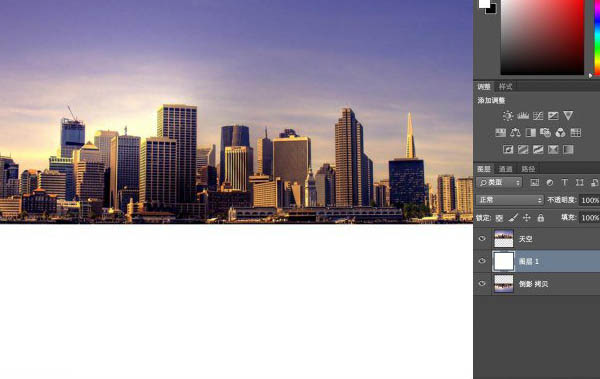The image size is (600, 379).
Task: Open the 路径 tab
Action: [x=528, y=169]
